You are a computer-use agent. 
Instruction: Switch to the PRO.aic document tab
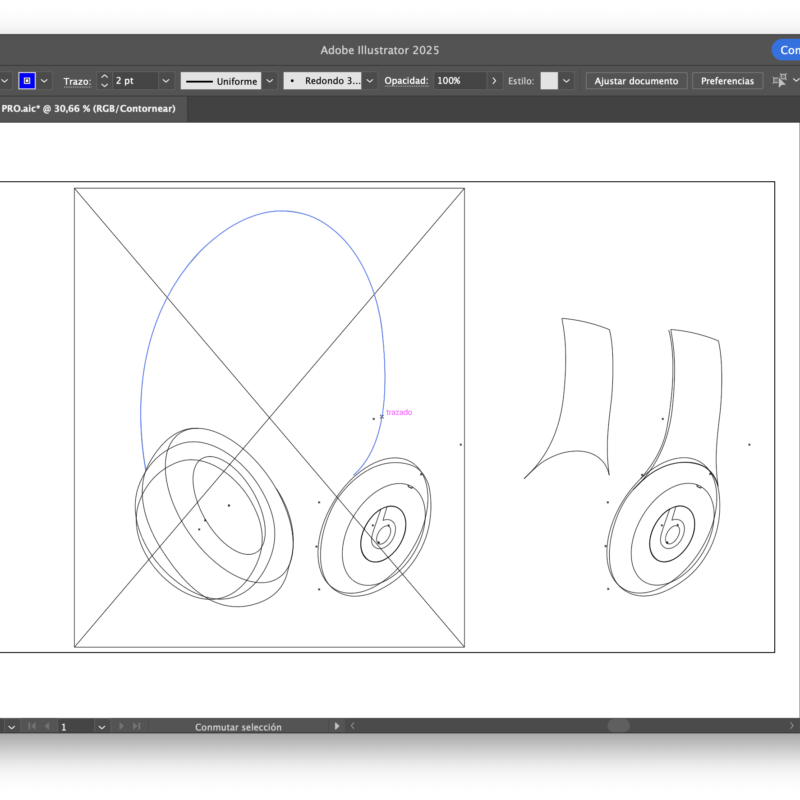click(x=88, y=108)
